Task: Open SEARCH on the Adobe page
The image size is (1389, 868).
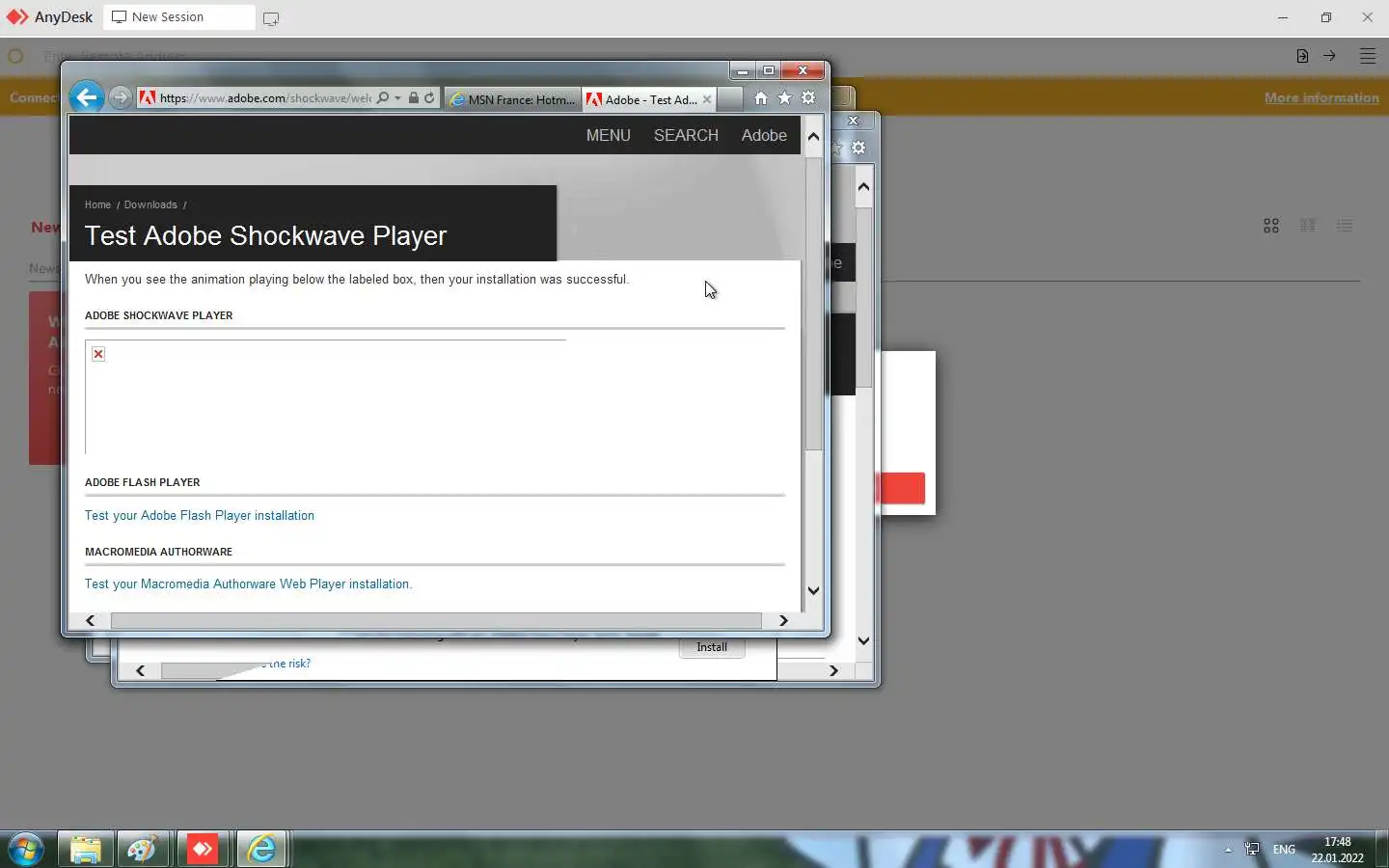Action: (x=686, y=136)
